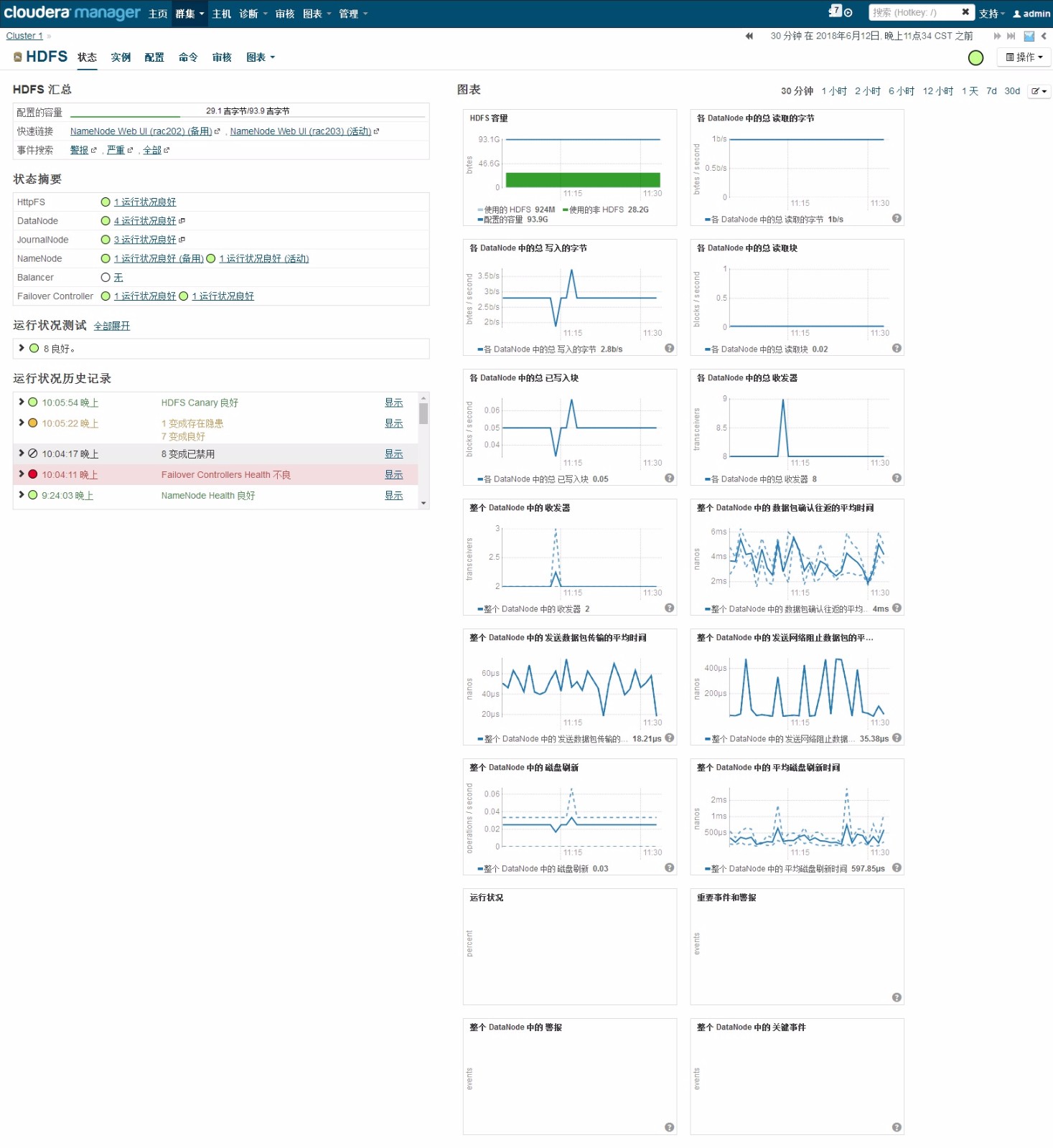Viewport: 1053px width, 1148px height.
Task: Open the 支持 dropdown menu
Action: [x=991, y=14]
